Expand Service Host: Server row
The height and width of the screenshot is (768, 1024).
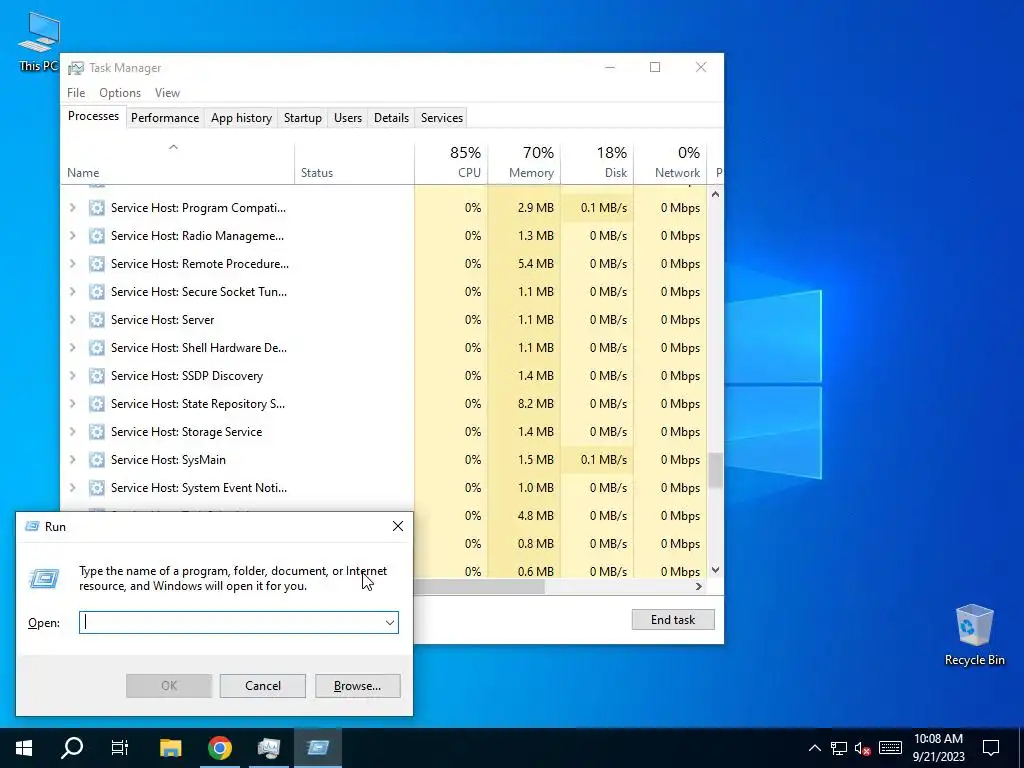[x=72, y=320]
